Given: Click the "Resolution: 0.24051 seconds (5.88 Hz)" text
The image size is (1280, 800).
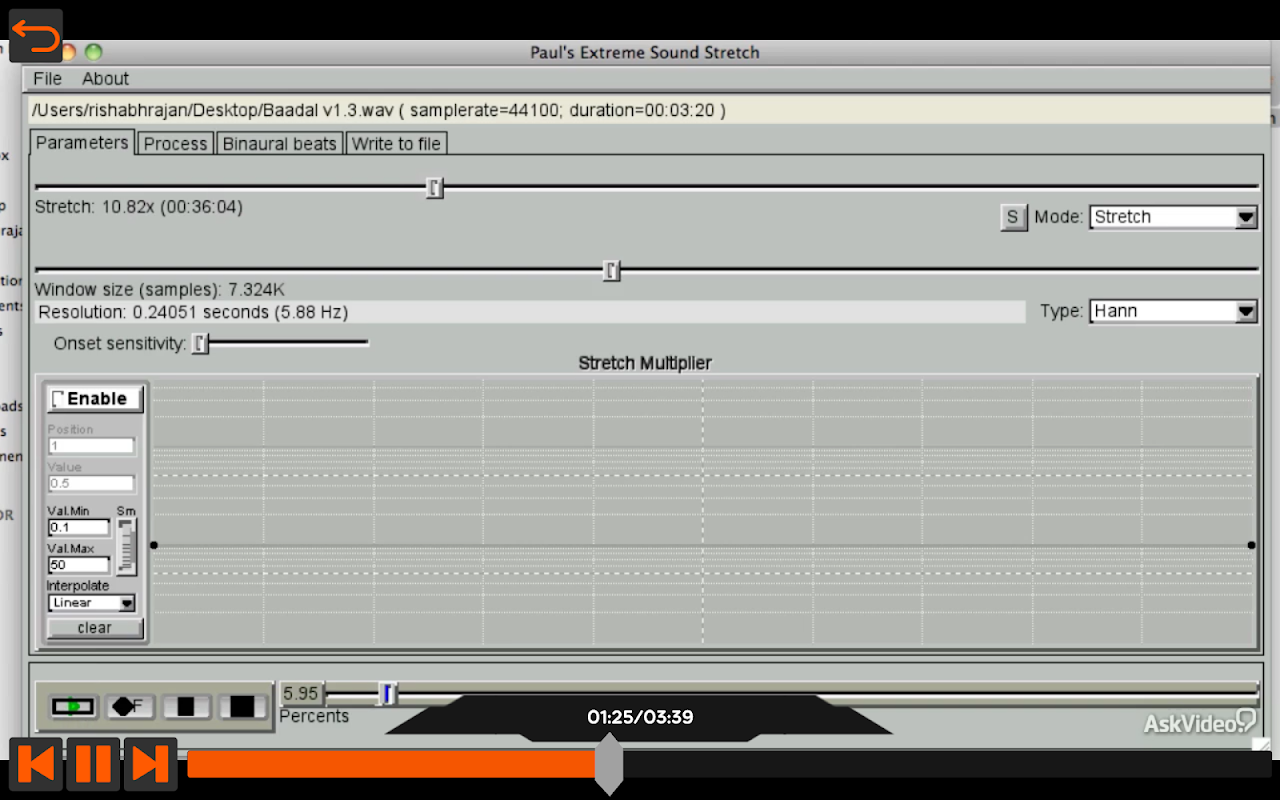Looking at the screenshot, I should [193, 312].
